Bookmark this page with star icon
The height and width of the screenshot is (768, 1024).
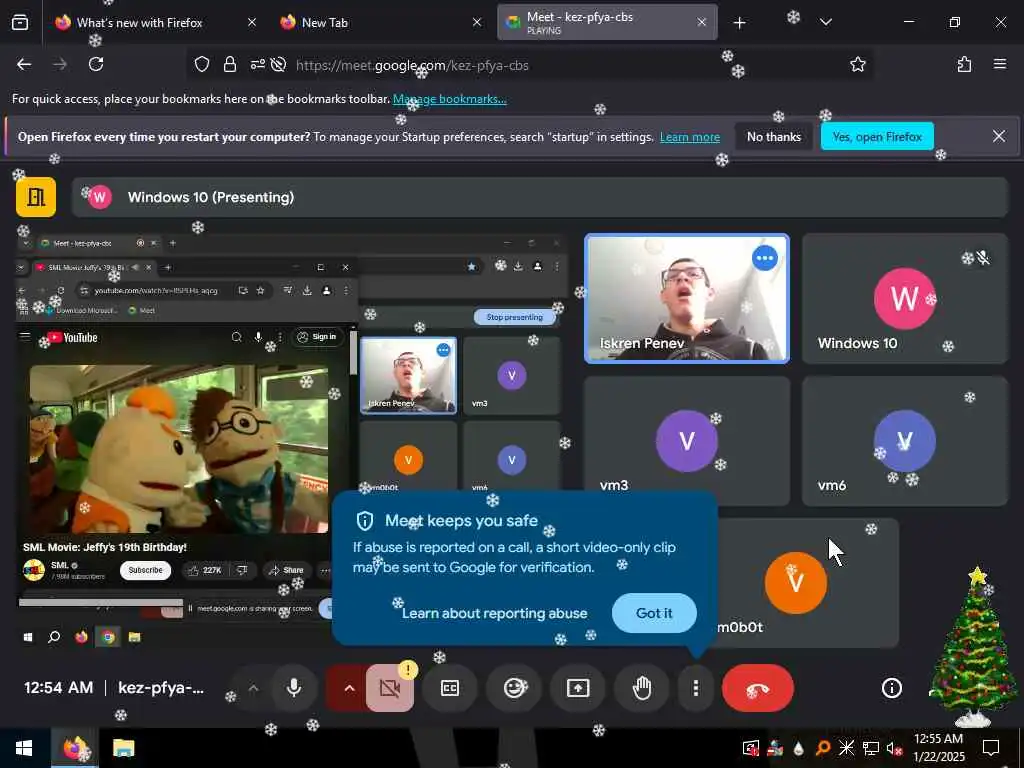click(x=857, y=64)
